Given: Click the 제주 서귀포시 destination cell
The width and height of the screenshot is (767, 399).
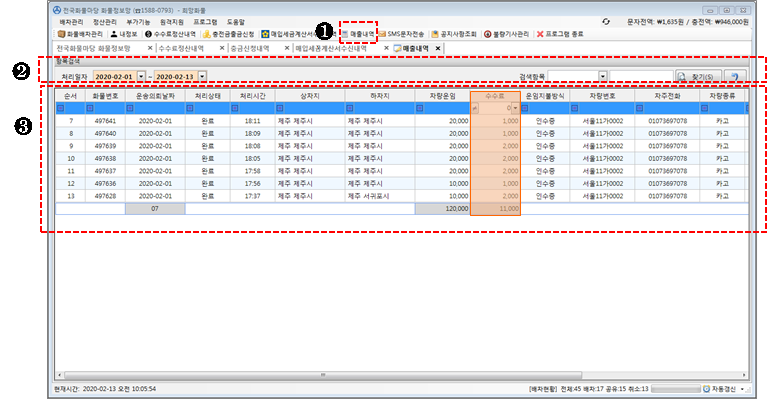Looking at the screenshot, I should point(380,196).
